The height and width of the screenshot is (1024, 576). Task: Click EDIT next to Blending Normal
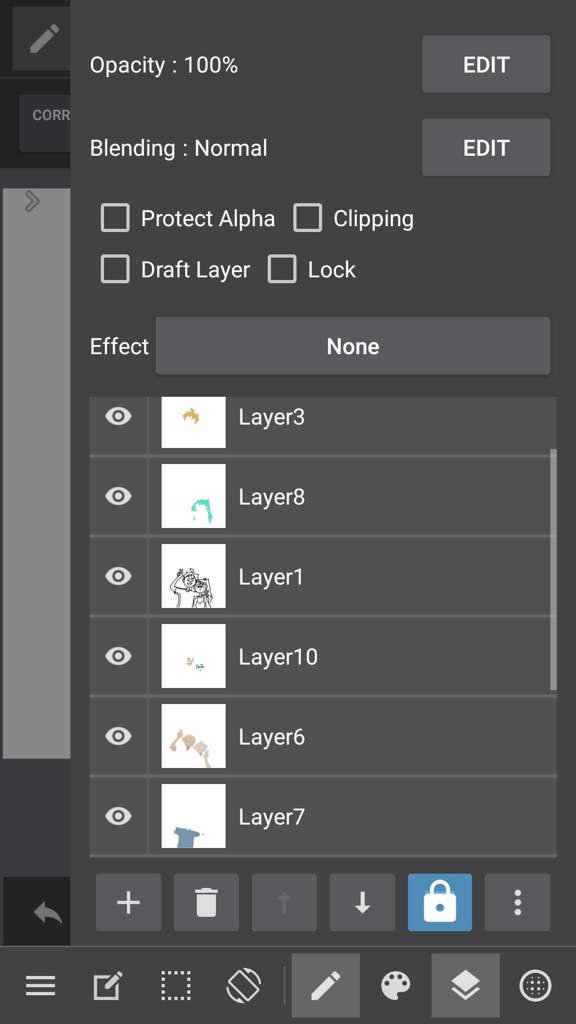[486, 148]
